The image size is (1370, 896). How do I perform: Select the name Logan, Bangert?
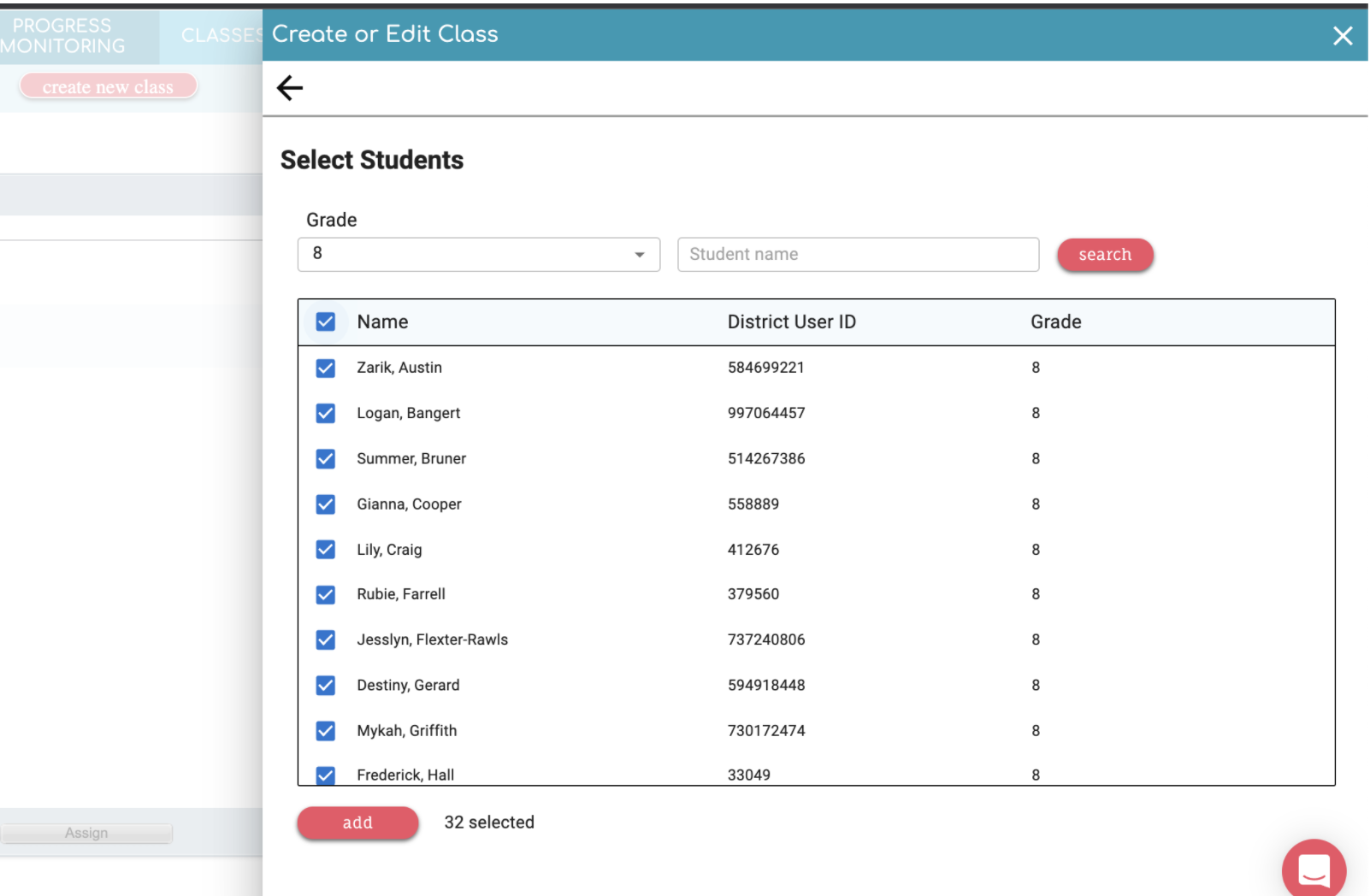point(408,414)
